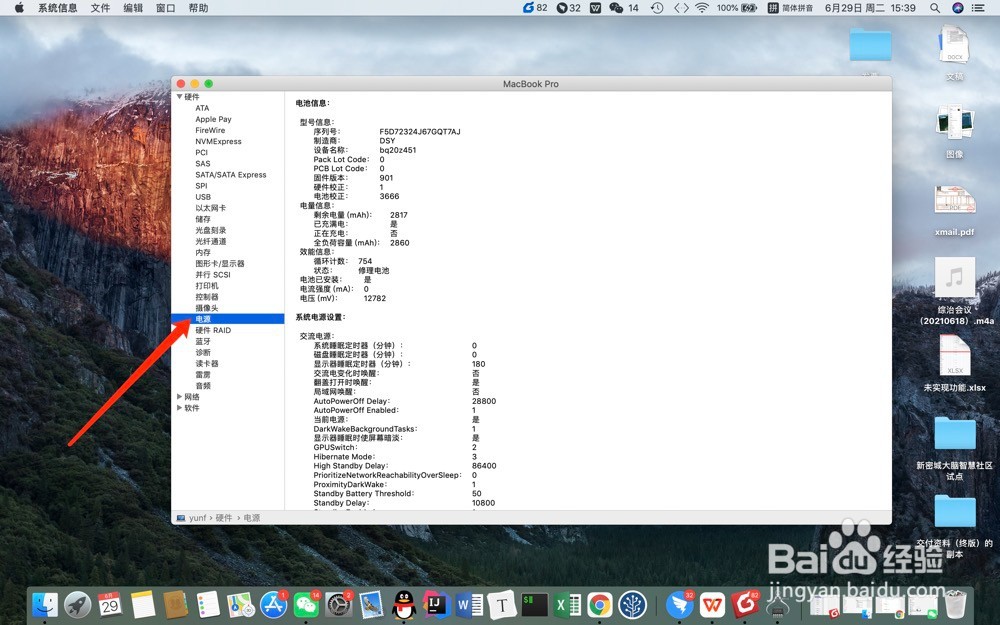This screenshot has width=1000, height=625.
Task: Select 内存 in the sidebar
Action: 203,253
